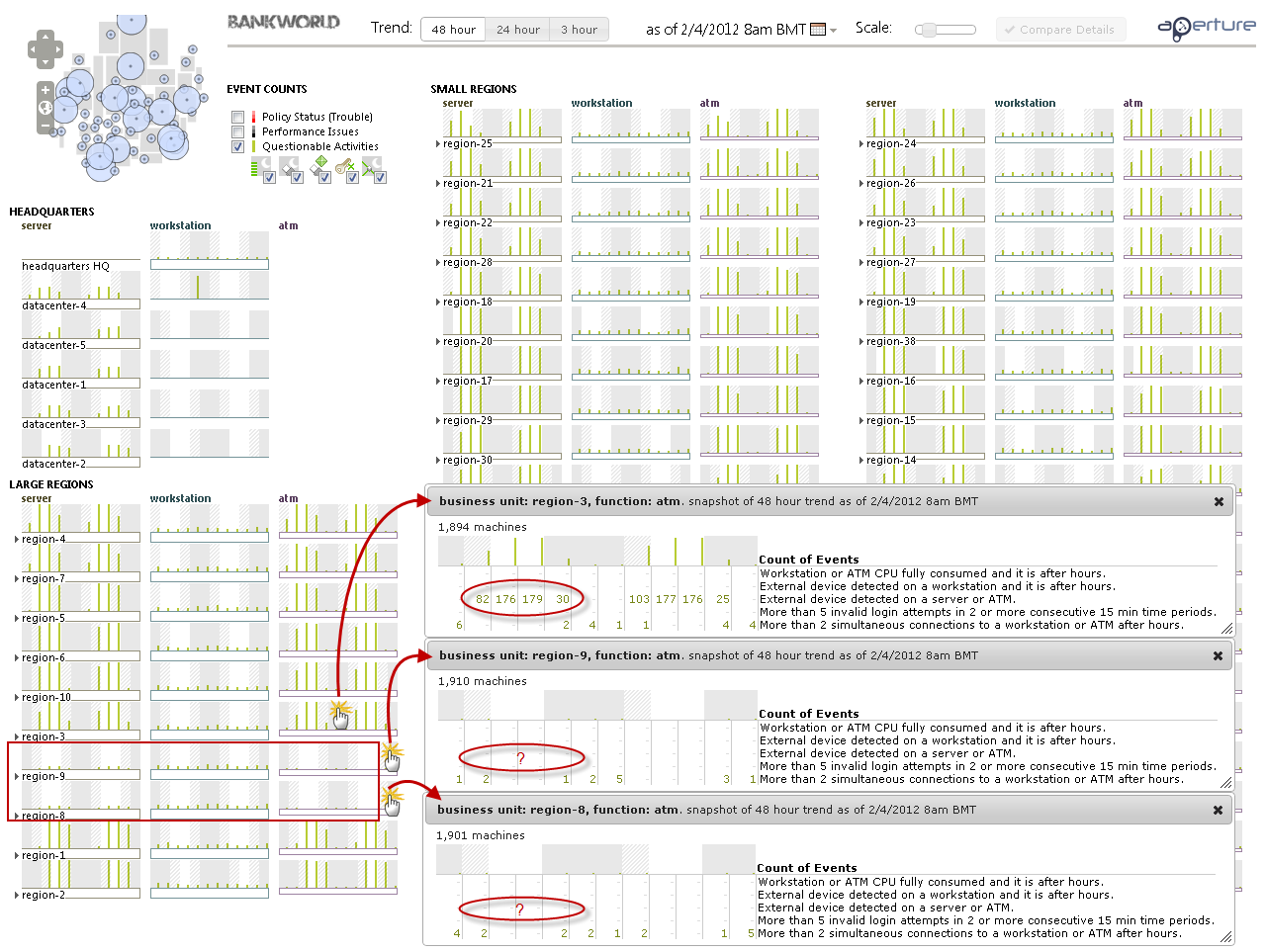Click the "1,894 machines" text

coord(482,527)
